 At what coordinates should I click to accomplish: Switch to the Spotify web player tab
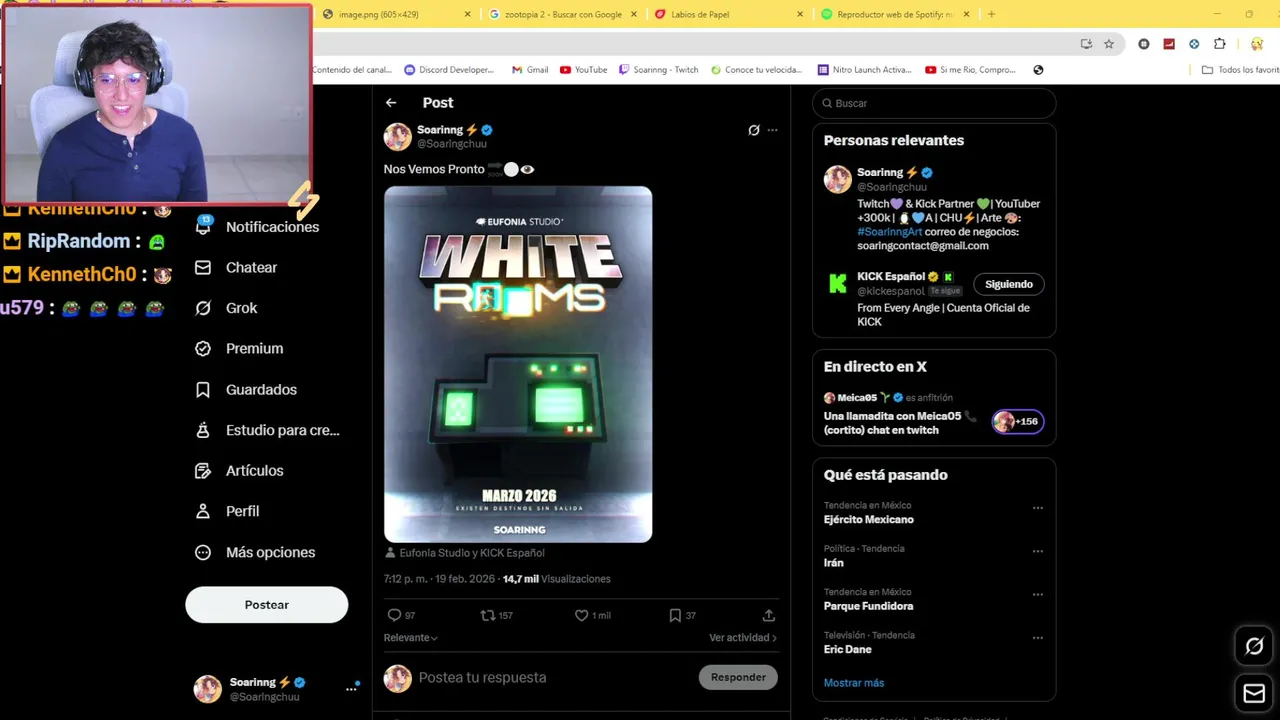coord(894,14)
